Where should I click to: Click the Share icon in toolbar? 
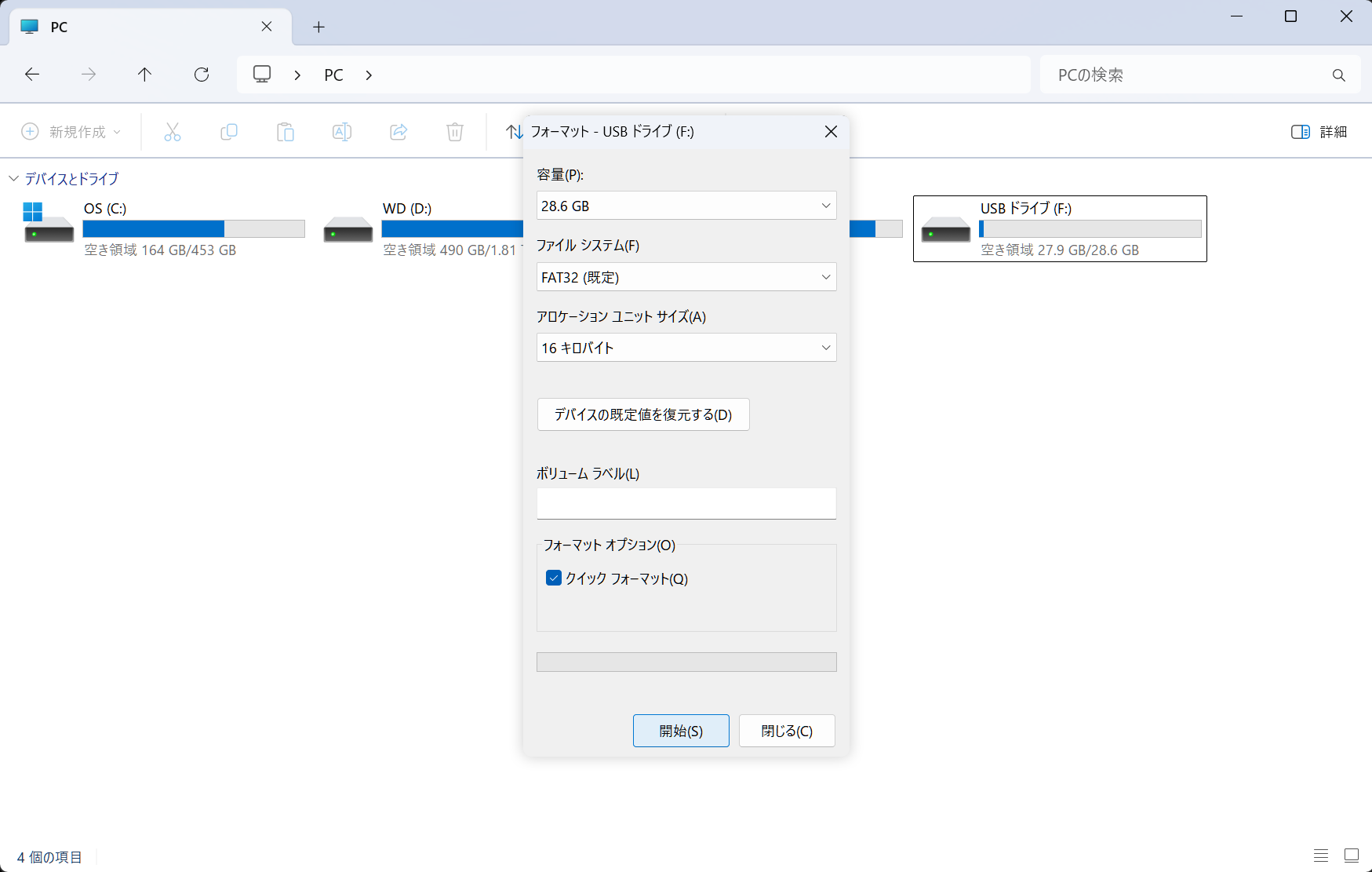(x=398, y=132)
